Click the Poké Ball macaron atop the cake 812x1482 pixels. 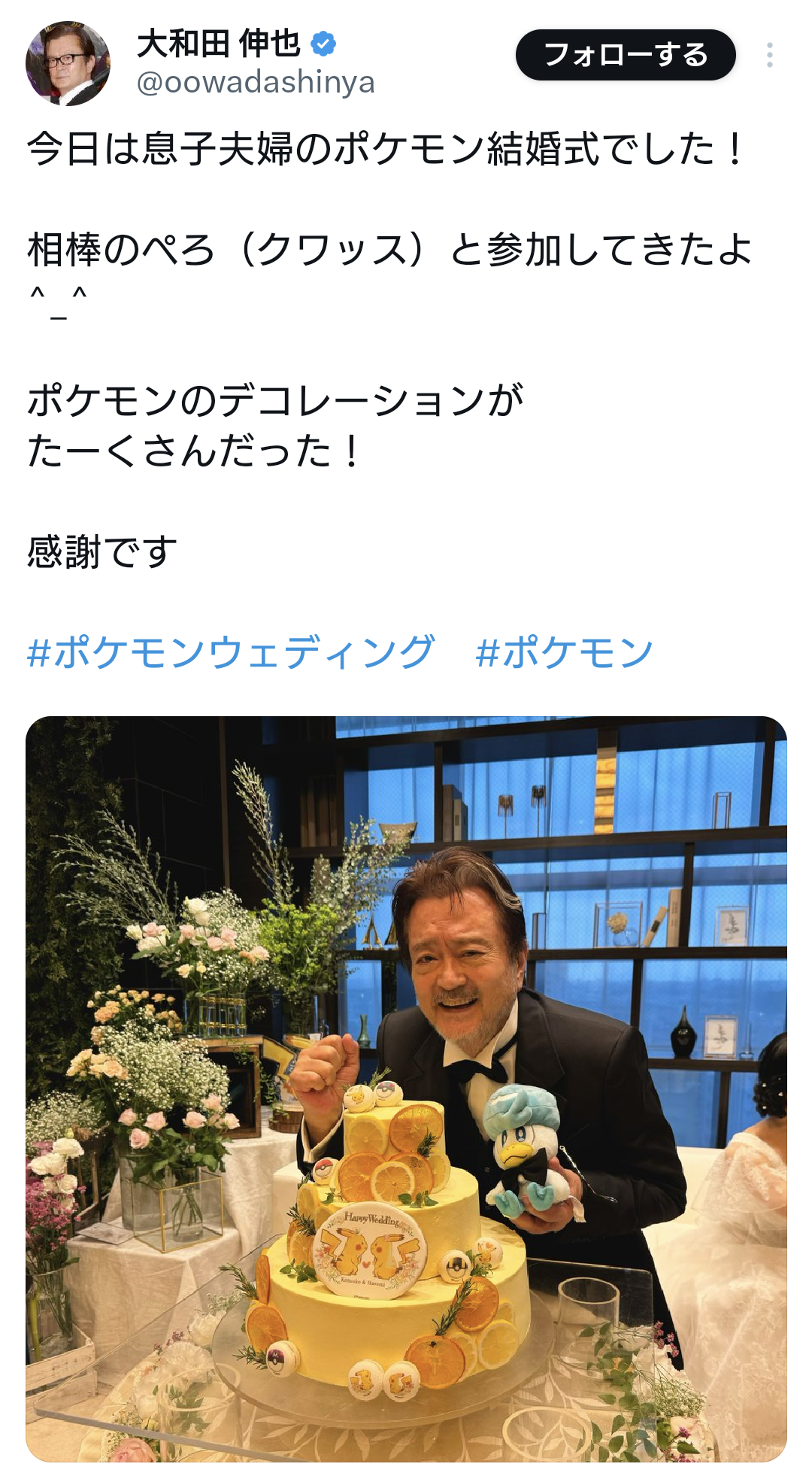coord(388,1093)
